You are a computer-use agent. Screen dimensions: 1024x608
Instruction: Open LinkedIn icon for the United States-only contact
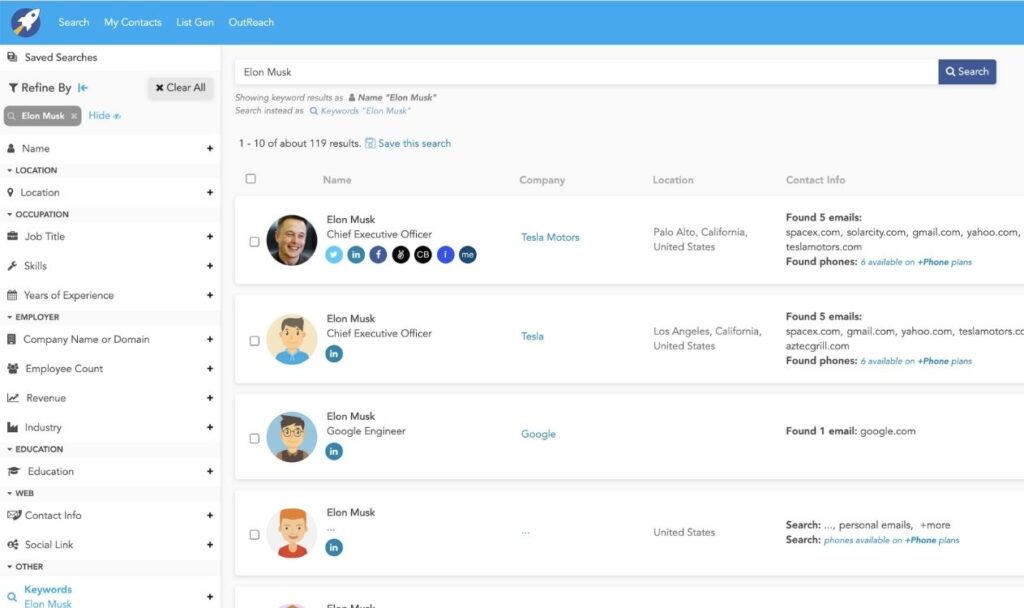(334, 547)
